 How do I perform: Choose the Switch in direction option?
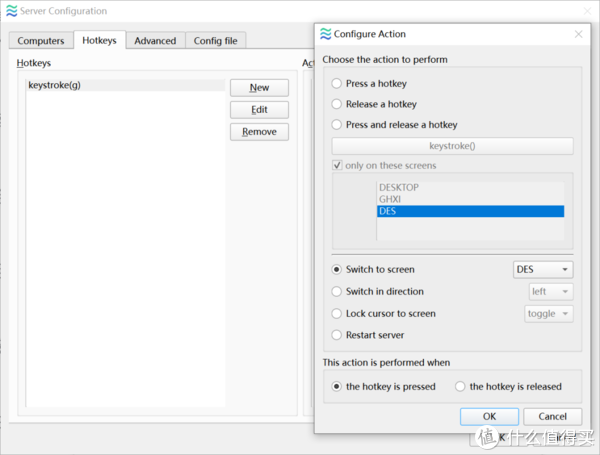pos(336,292)
